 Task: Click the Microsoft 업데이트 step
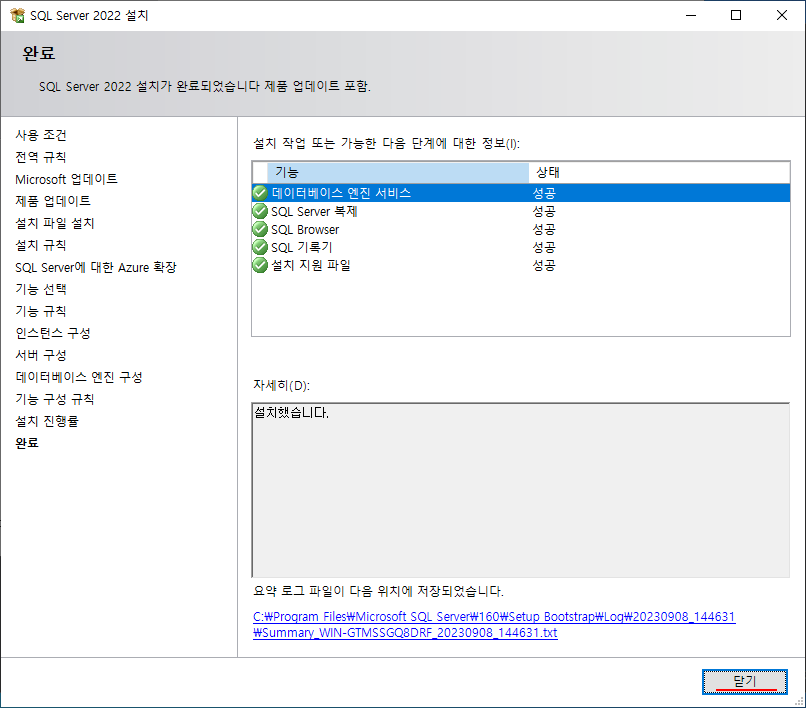tap(66, 179)
